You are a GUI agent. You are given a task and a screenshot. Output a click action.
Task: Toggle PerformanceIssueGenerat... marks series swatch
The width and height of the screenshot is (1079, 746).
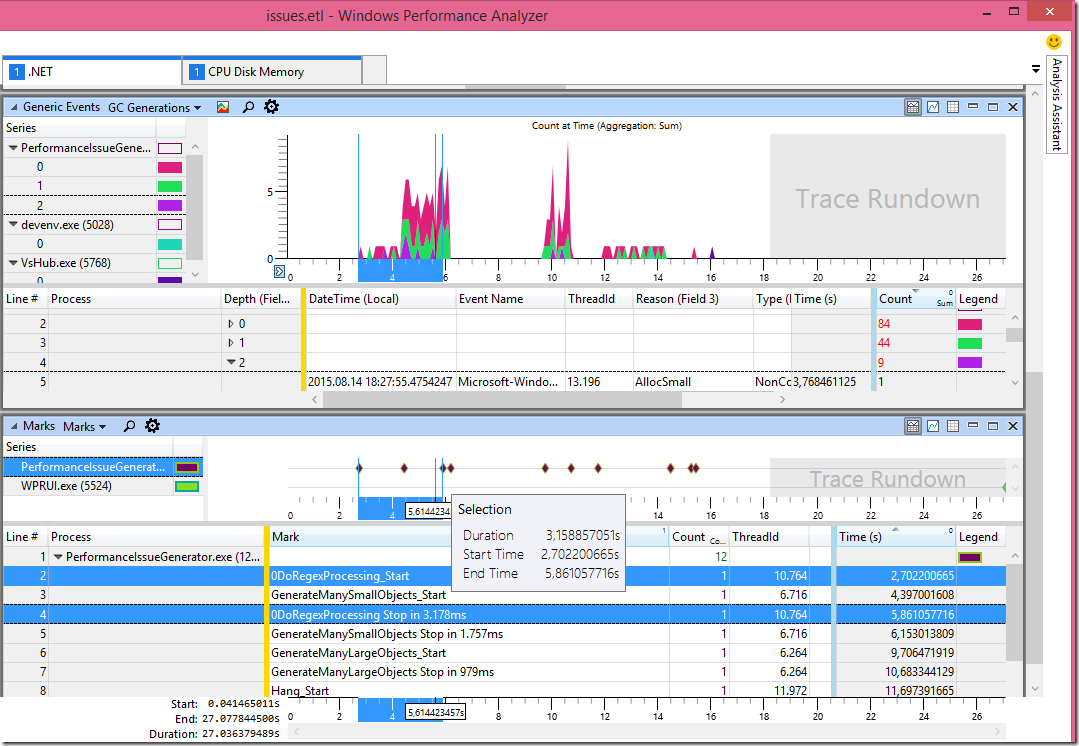coord(187,467)
